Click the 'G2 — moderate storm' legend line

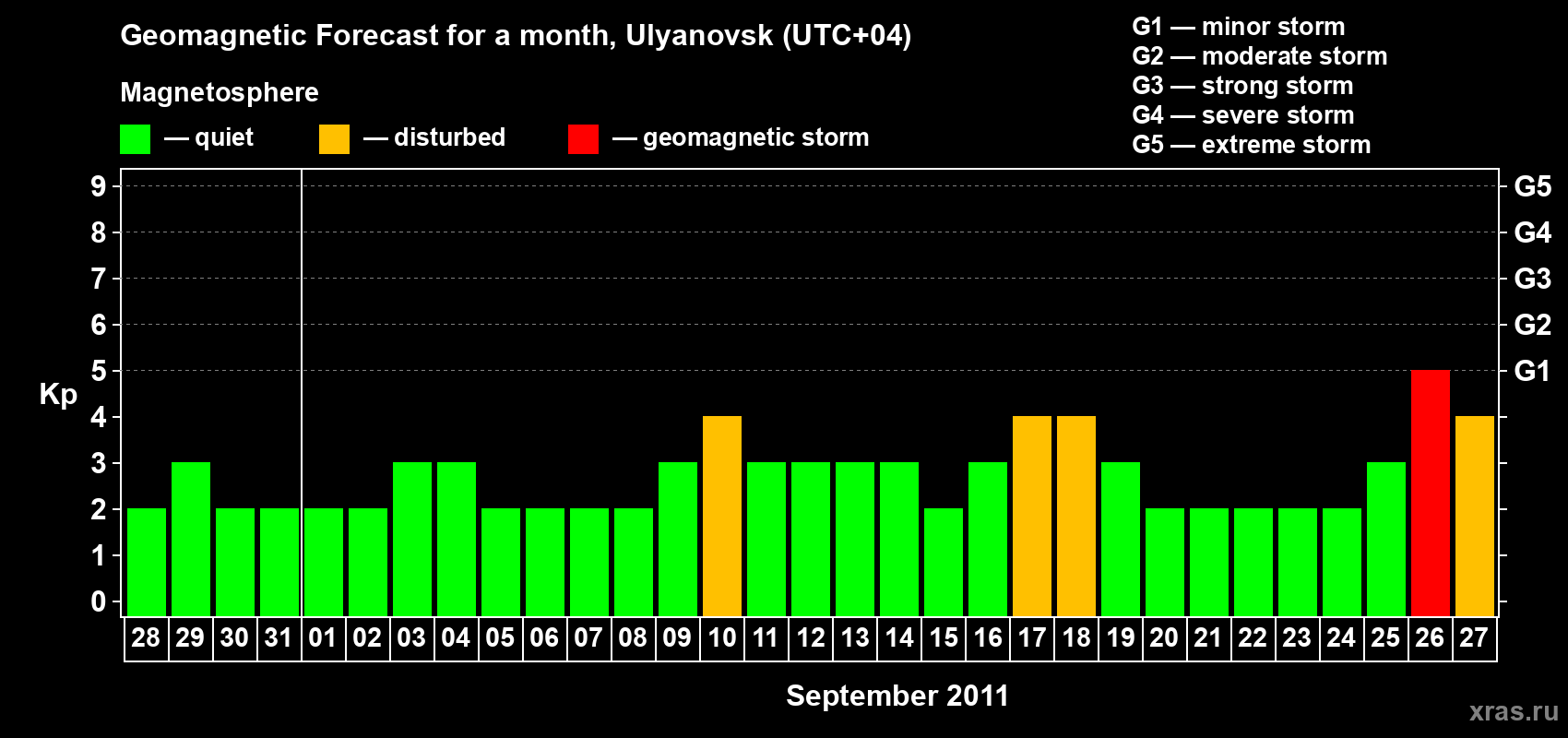pos(1260,56)
